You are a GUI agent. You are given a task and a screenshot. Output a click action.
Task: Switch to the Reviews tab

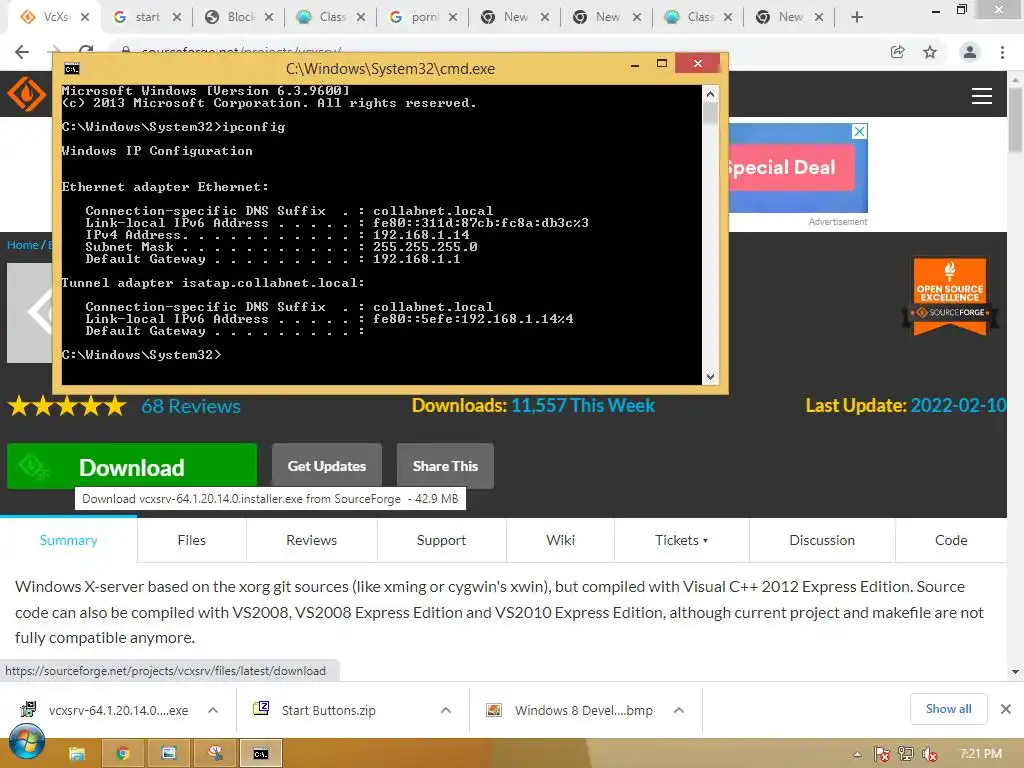click(312, 540)
